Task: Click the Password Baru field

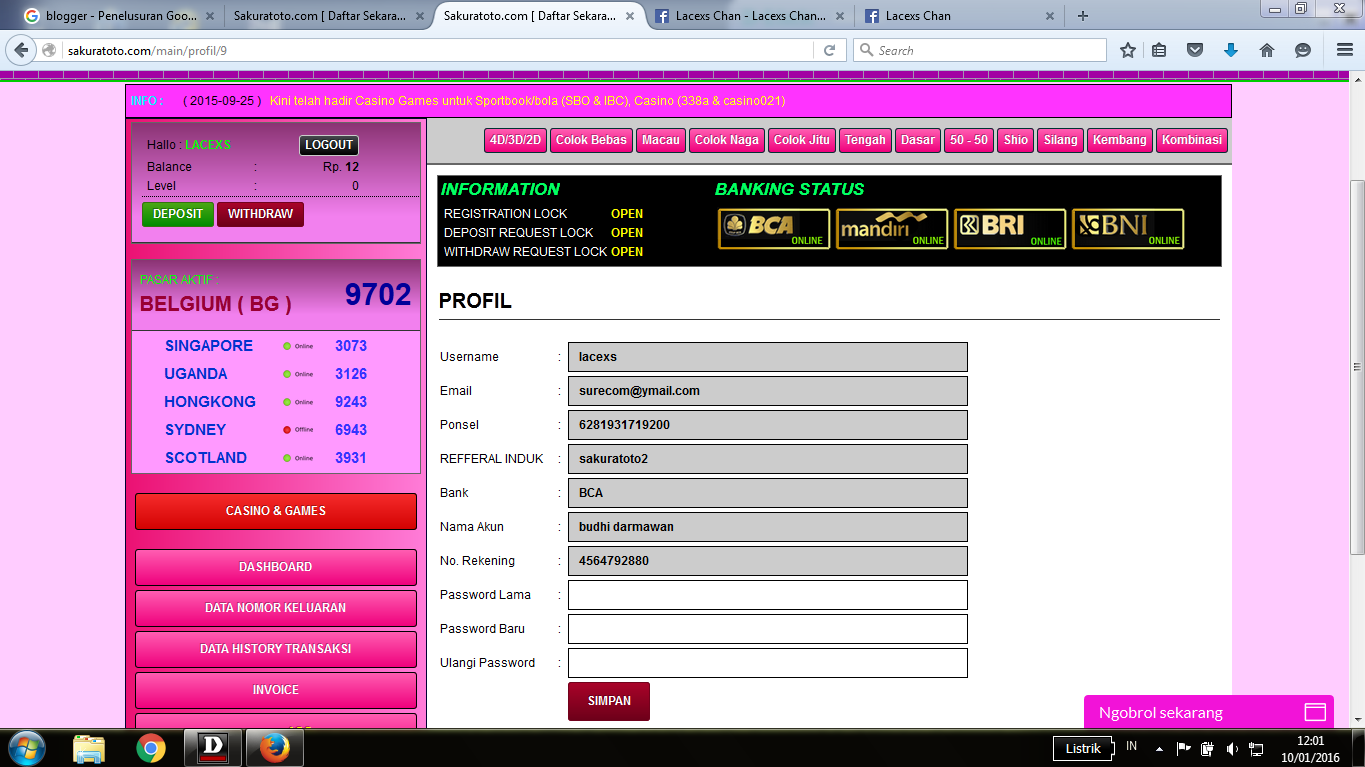Action: click(x=768, y=629)
